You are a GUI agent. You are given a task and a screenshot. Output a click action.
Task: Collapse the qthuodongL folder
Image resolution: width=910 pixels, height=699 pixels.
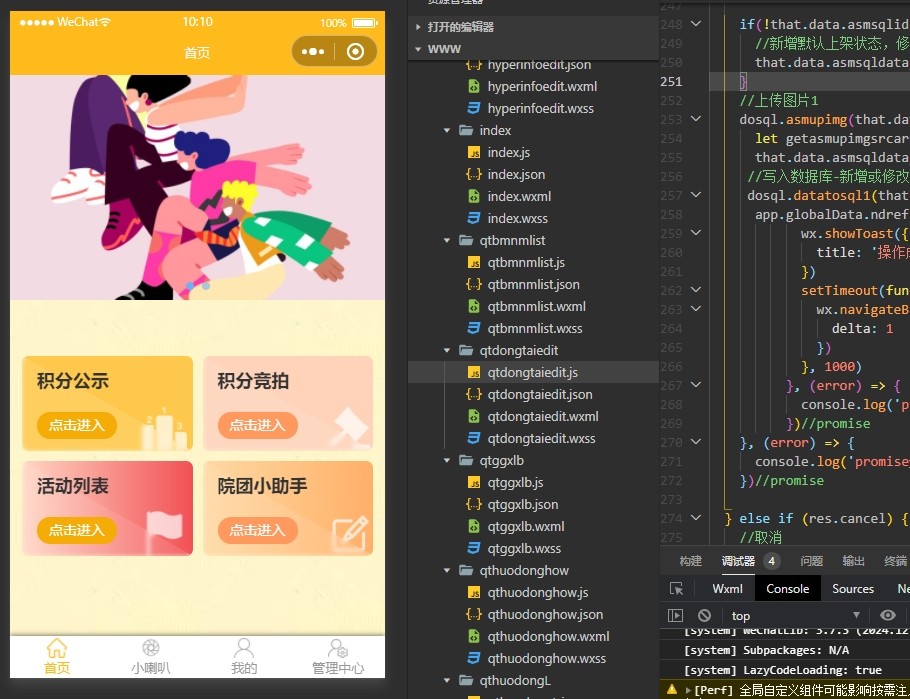pos(447,680)
